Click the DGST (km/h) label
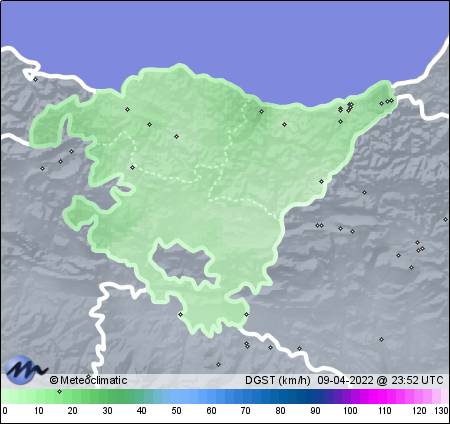 click(x=278, y=380)
